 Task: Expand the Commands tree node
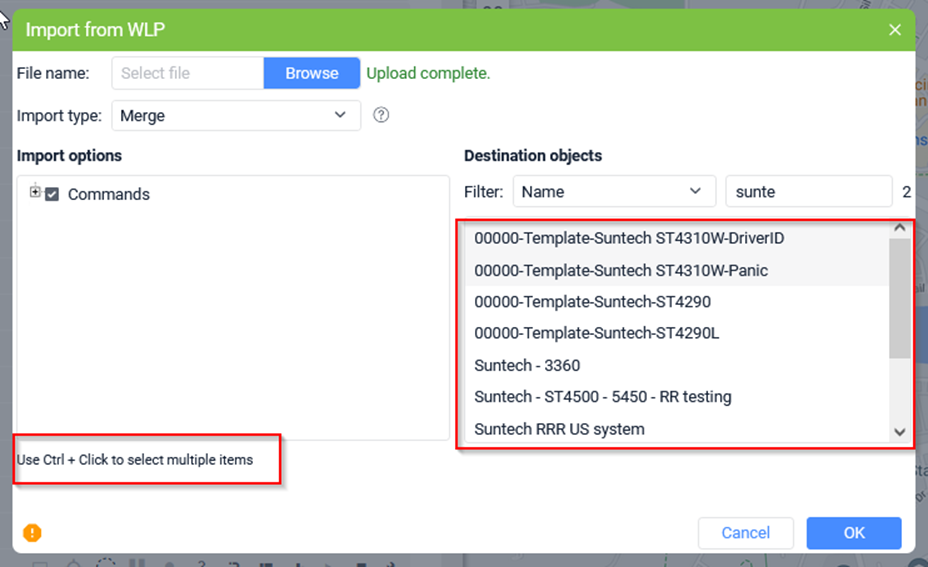pyautogui.click(x=35, y=192)
